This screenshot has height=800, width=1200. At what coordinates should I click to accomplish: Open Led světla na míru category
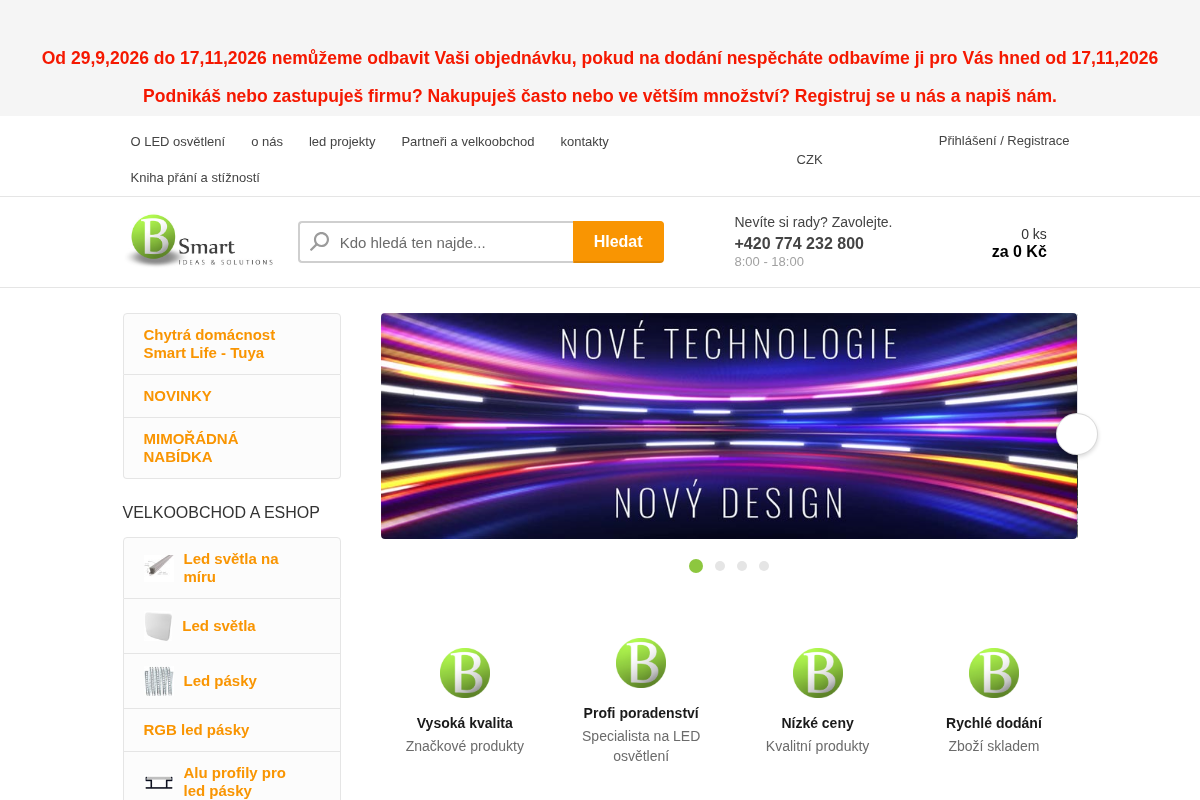click(231, 568)
